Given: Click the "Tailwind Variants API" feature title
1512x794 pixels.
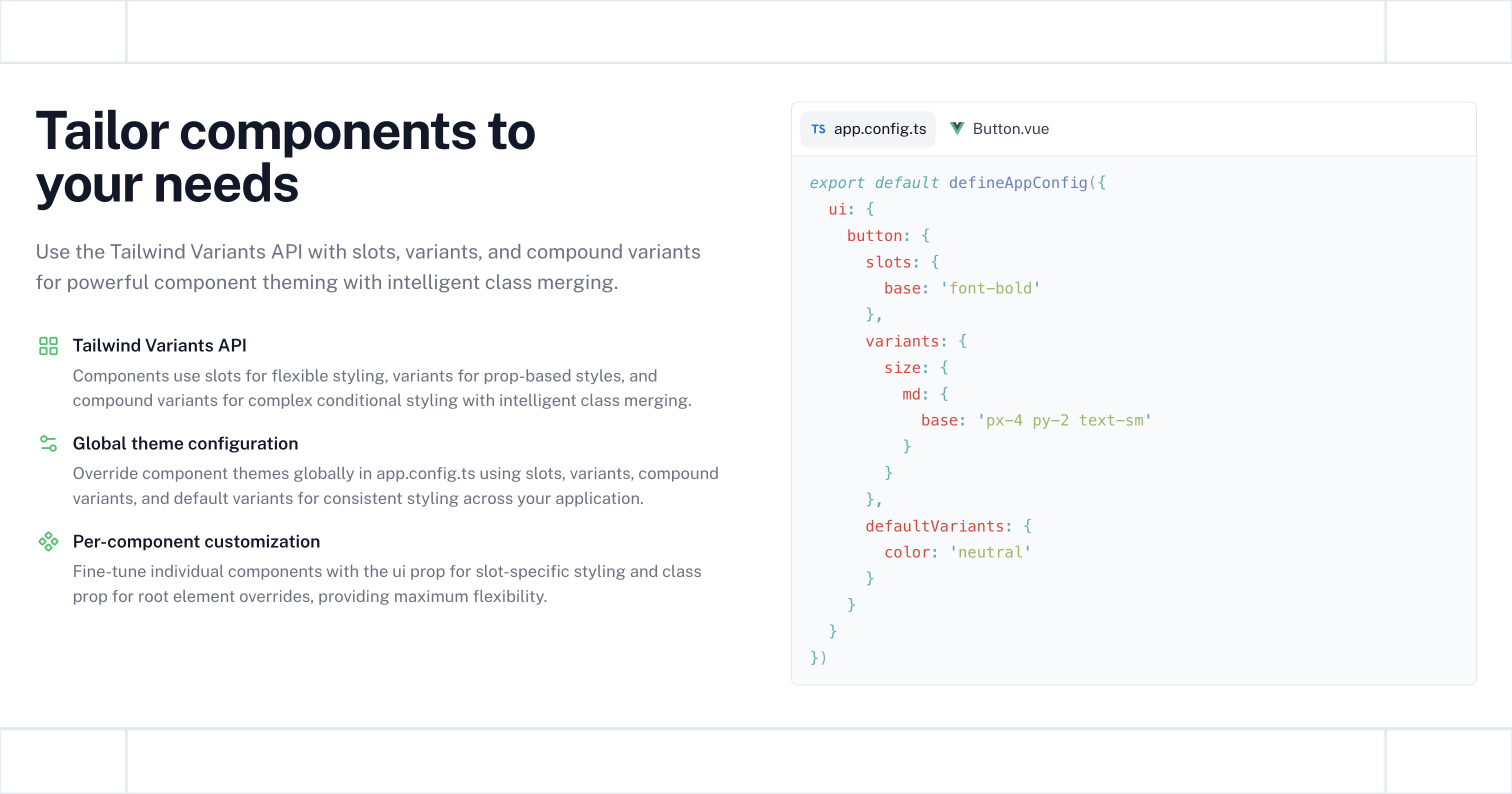Looking at the screenshot, I should point(159,346).
